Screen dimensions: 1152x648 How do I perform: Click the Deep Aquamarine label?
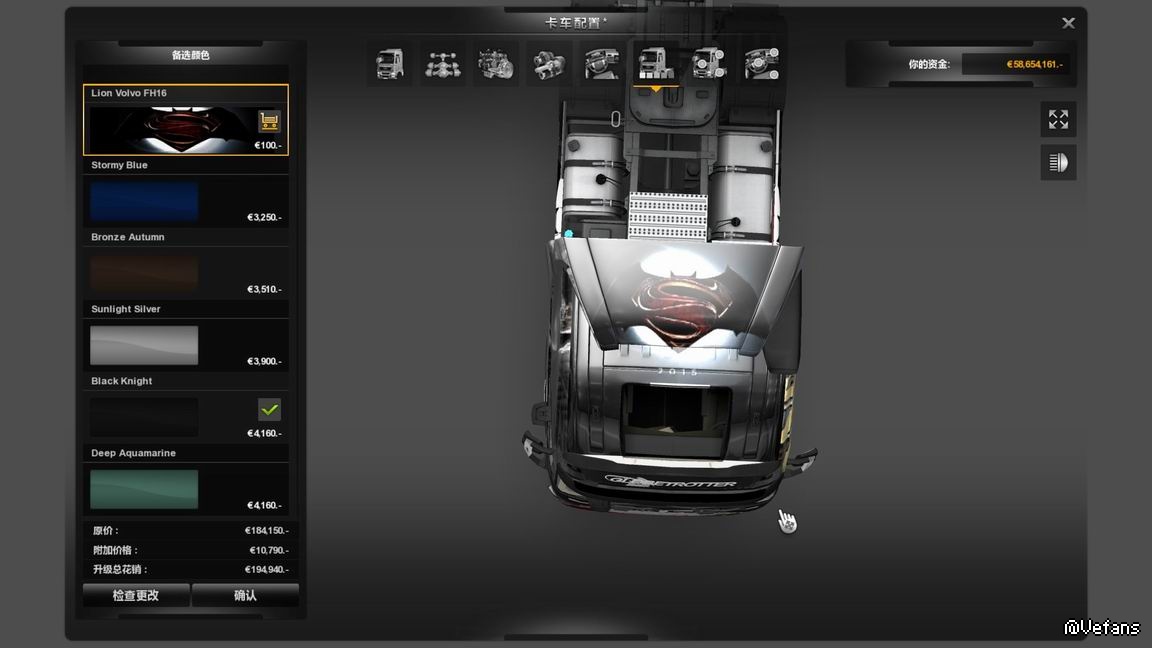coord(133,453)
